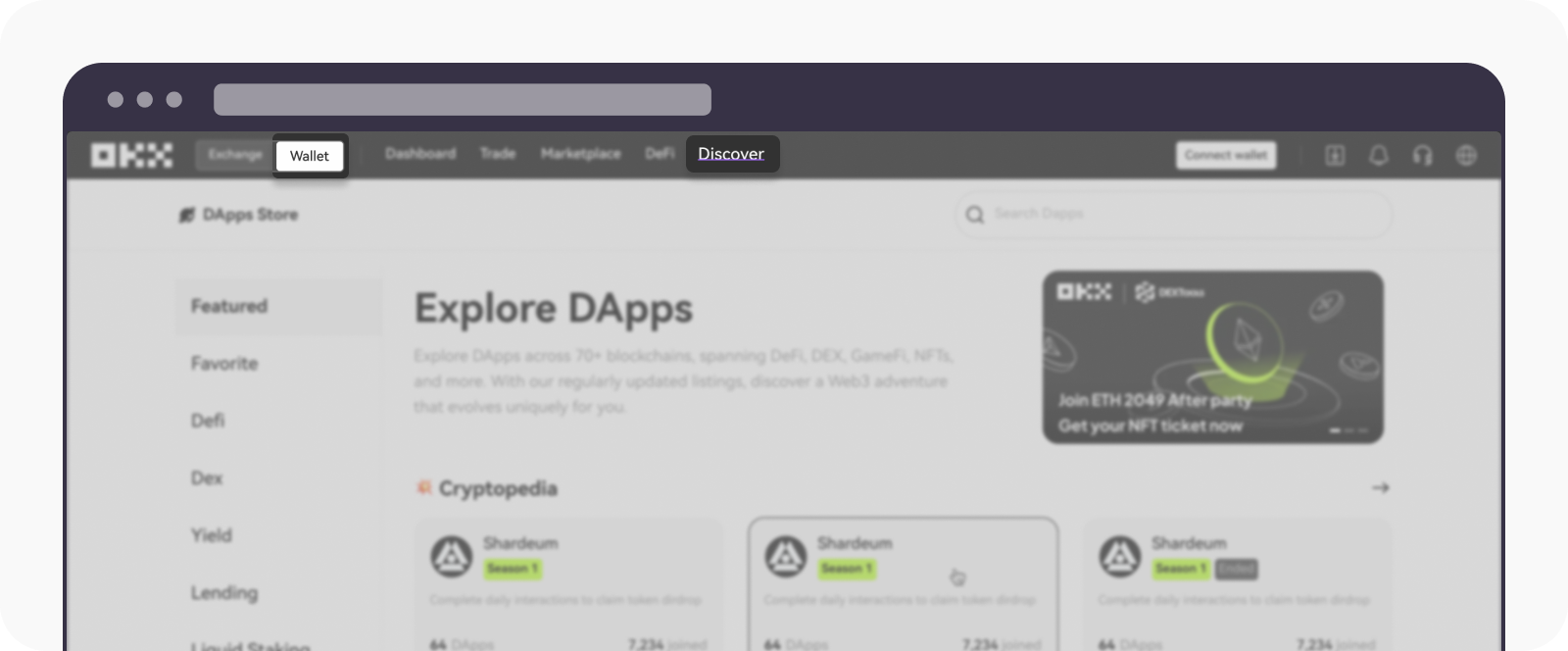Open the Discover menu
This screenshot has width=1568, height=651.
click(x=731, y=154)
